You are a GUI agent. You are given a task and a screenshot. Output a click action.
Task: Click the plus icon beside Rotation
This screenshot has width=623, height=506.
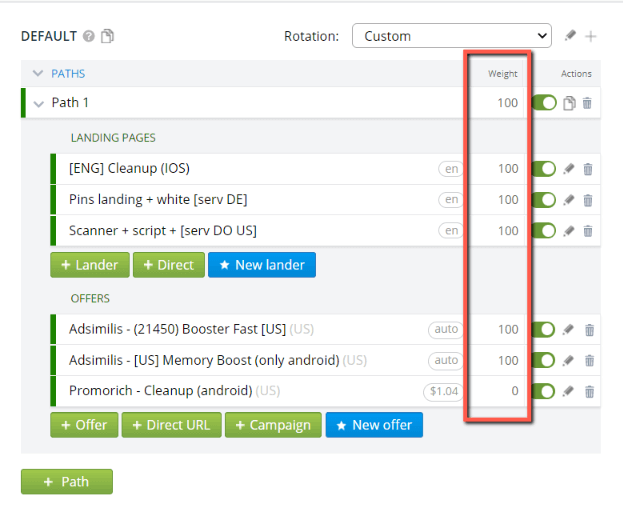591,37
